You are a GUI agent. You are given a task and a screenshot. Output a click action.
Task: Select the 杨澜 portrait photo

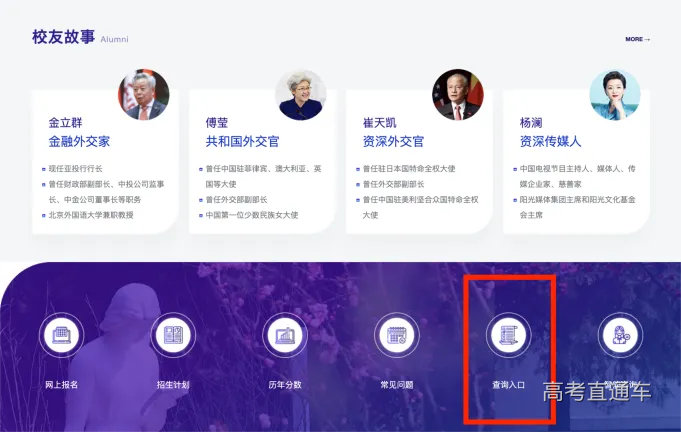pyautogui.click(x=615, y=94)
